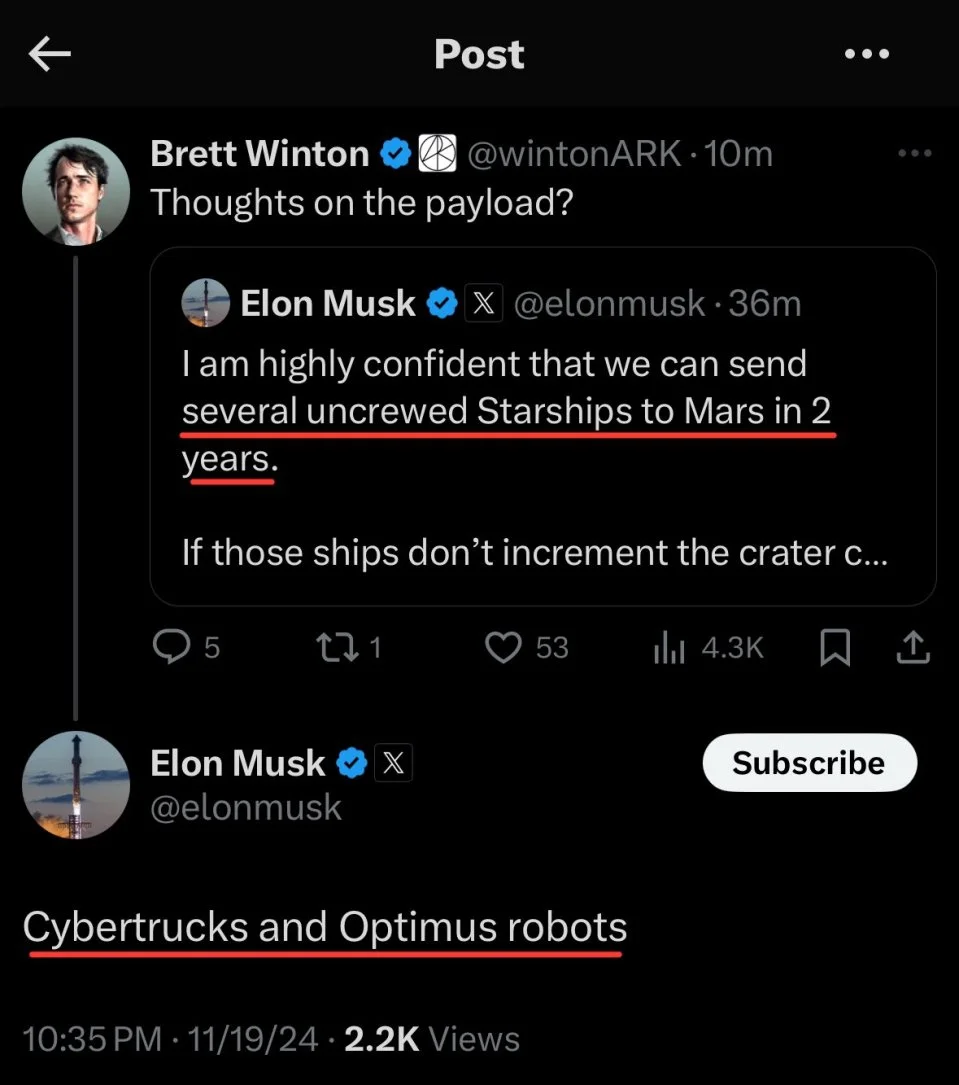Share Brett Winton's post
The width and height of the screenshot is (959, 1085).
tap(912, 649)
